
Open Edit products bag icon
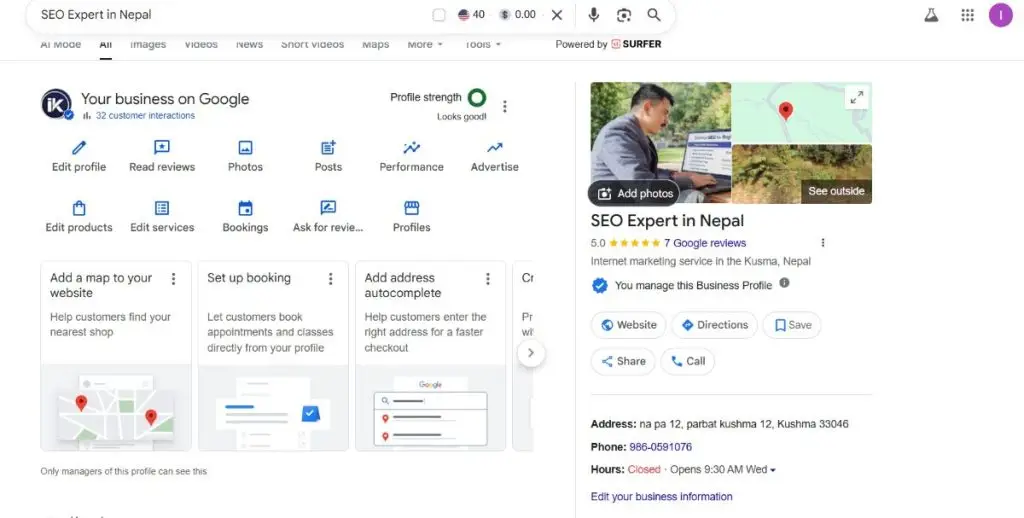tap(79, 208)
